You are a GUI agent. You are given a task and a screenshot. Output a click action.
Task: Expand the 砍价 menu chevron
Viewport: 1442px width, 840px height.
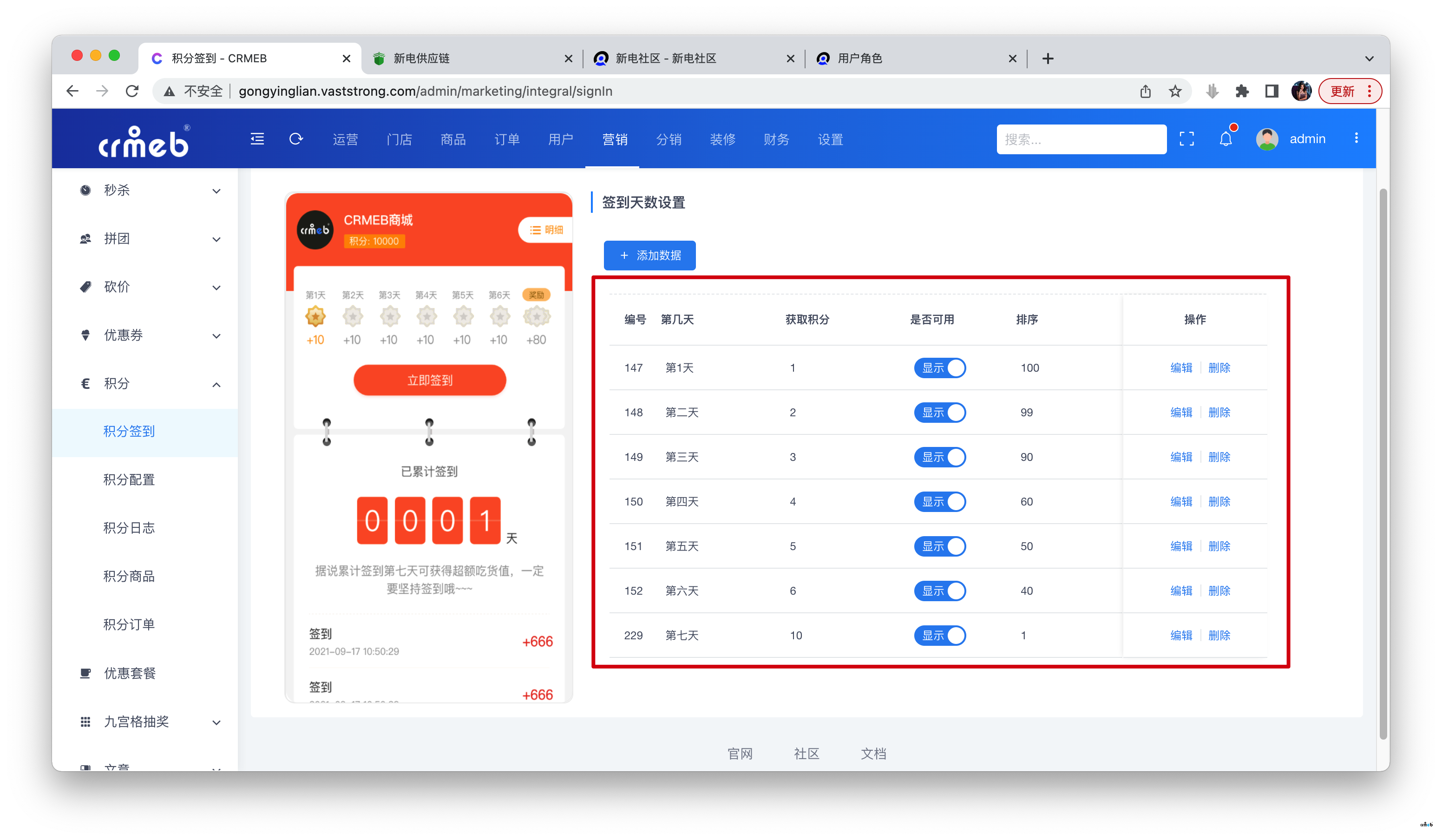pyautogui.click(x=216, y=287)
